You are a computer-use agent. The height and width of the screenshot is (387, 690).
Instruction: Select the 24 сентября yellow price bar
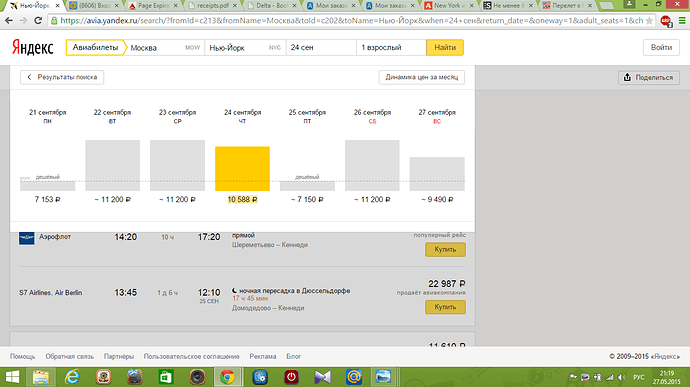[242, 169]
